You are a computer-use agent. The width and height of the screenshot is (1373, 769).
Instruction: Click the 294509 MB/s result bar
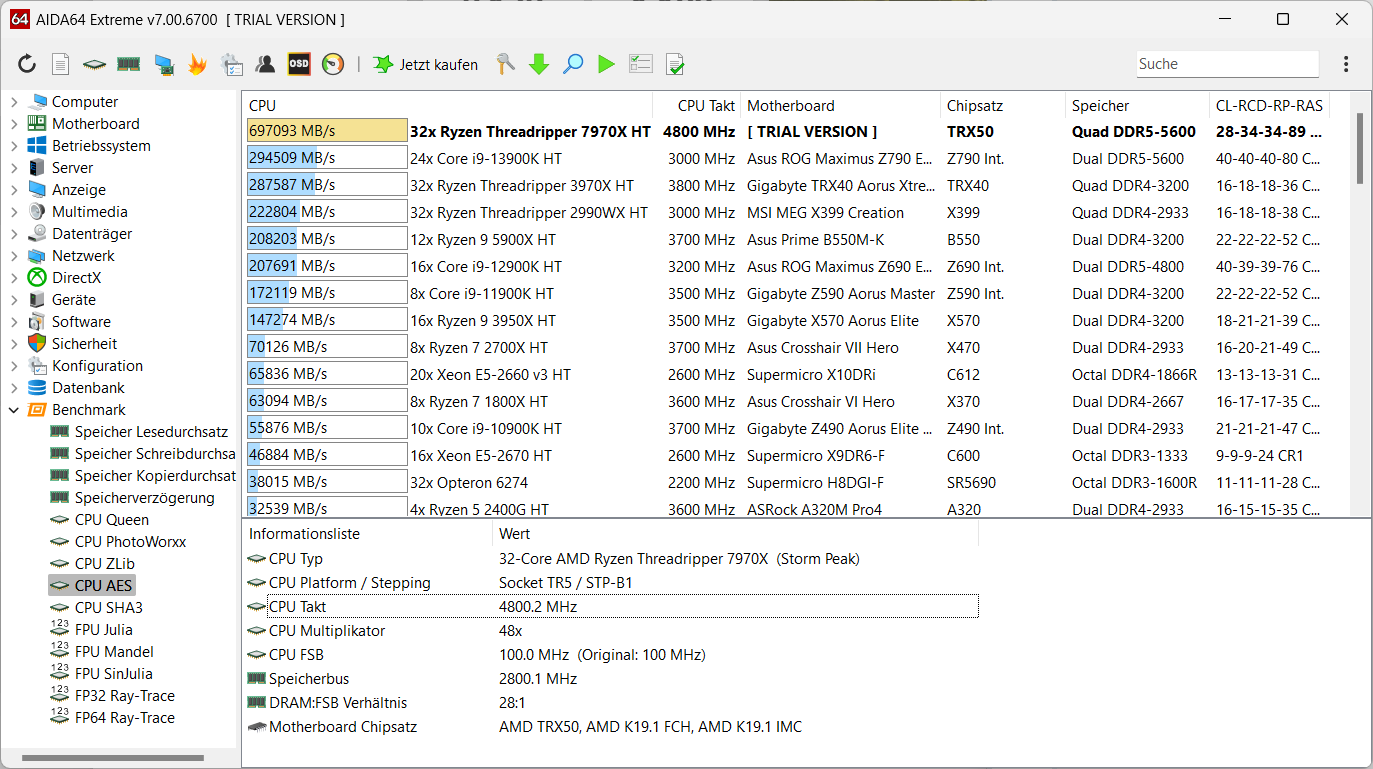pos(327,158)
